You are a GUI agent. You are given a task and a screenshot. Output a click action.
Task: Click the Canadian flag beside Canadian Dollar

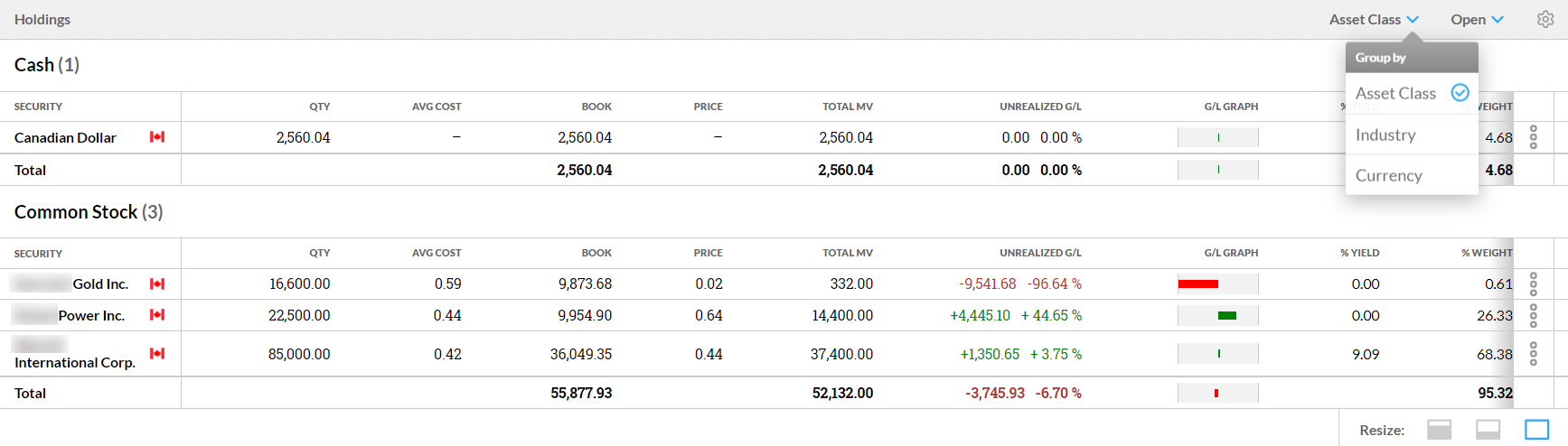(x=157, y=137)
